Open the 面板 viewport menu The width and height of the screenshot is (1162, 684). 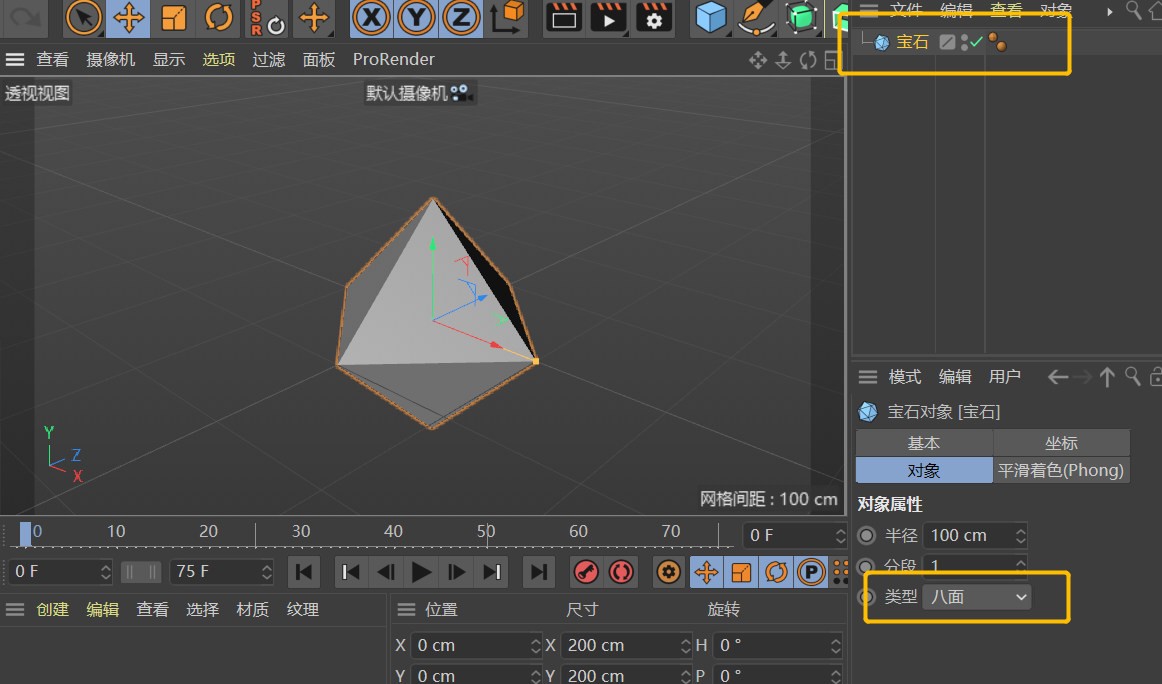319,59
